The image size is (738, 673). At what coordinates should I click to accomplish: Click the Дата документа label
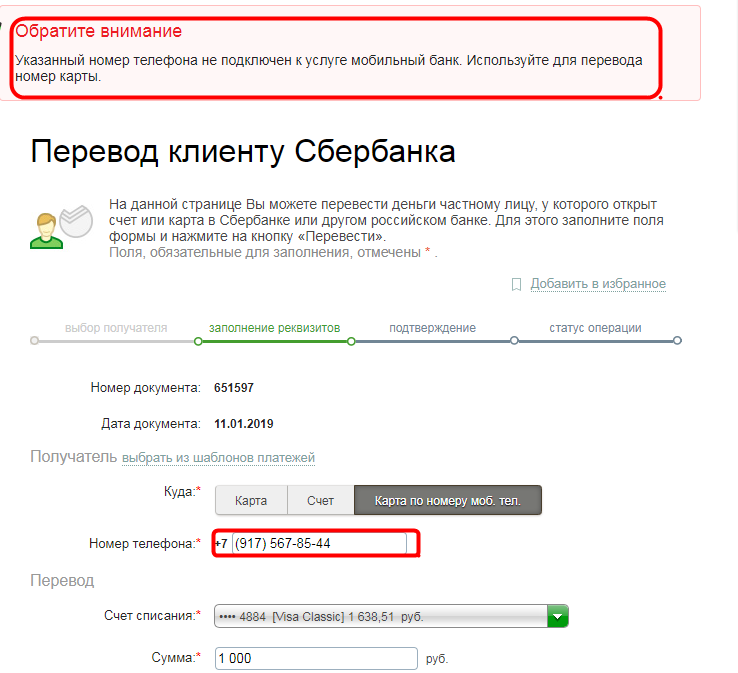point(151,424)
